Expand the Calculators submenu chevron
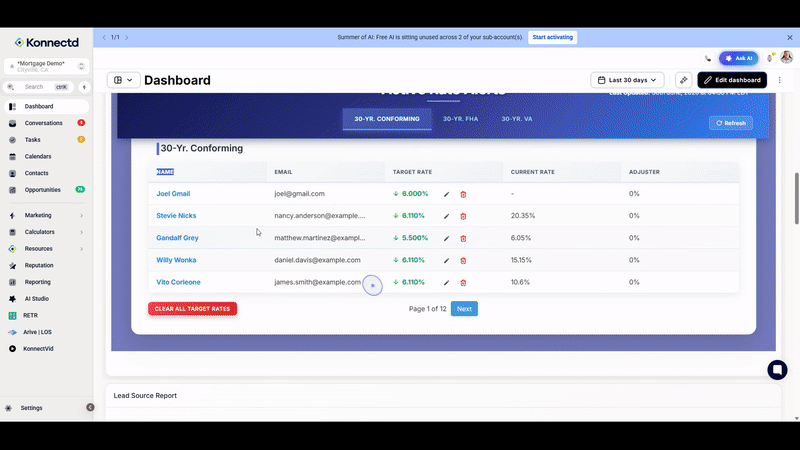The width and height of the screenshot is (800, 450). coord(81,232)
